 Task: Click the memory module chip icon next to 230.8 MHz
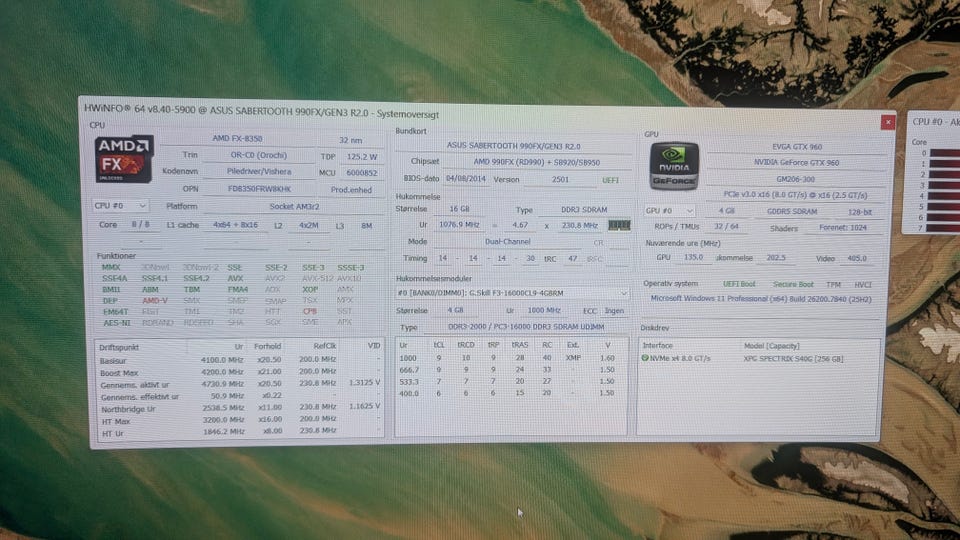619,225
